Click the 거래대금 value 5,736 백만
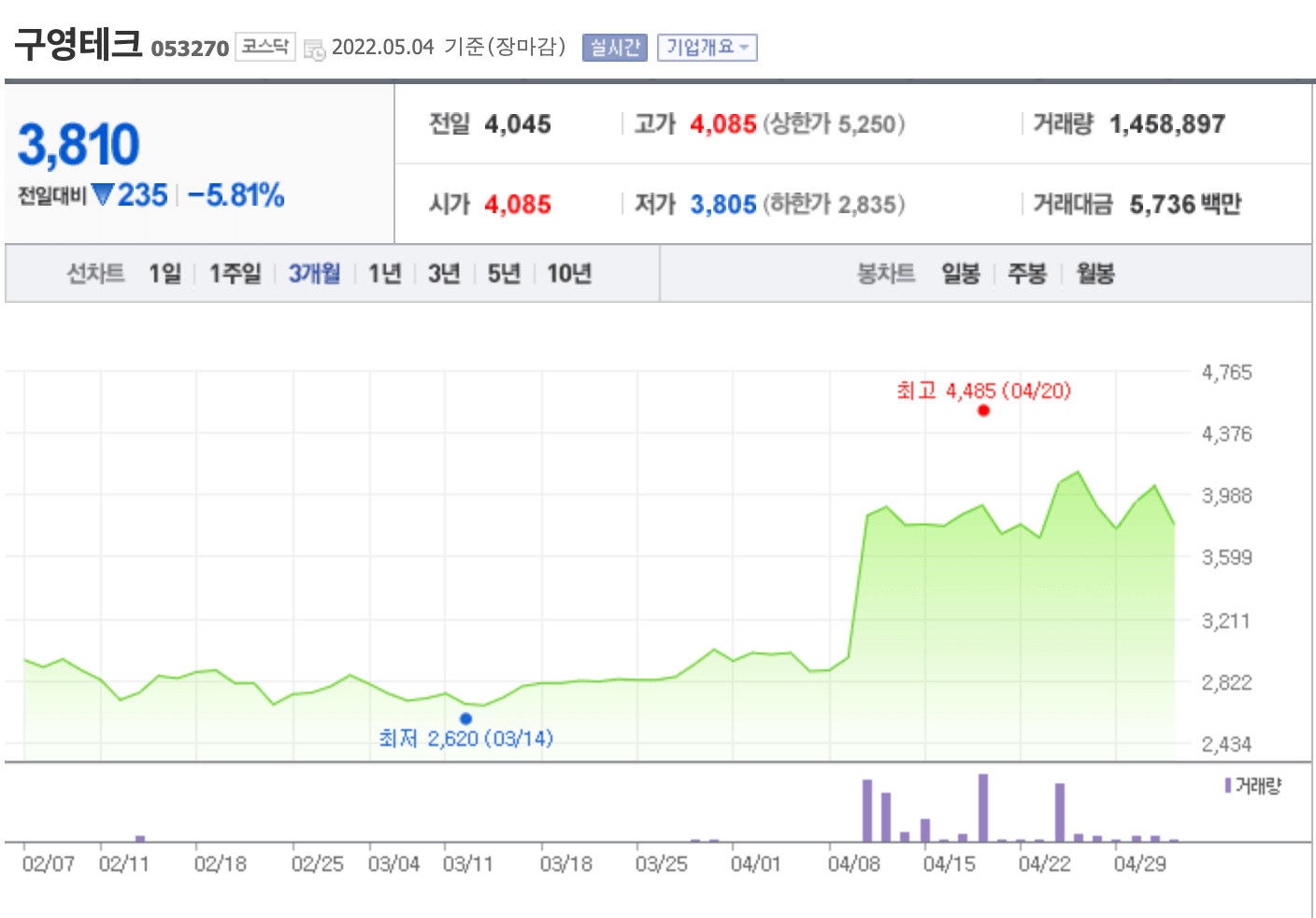The image size is (1316, 918). [x=1185, y=205]
